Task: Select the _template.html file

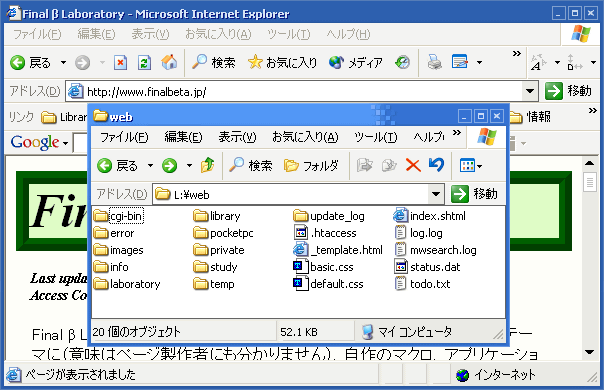Action: coord(338,250)
